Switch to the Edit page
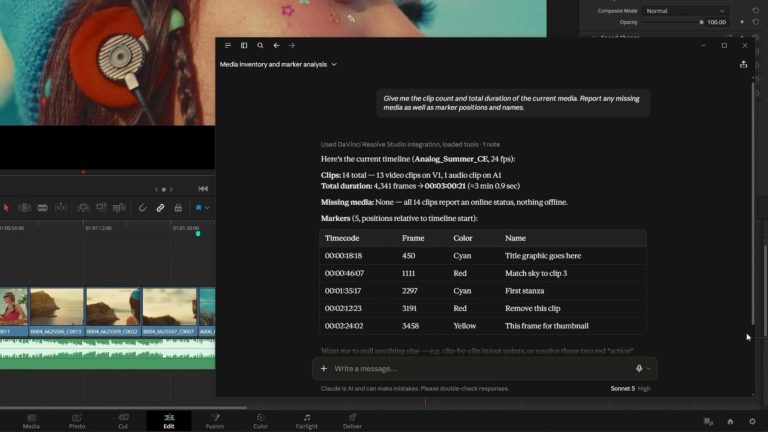768x432 pixels. point(169,421)
